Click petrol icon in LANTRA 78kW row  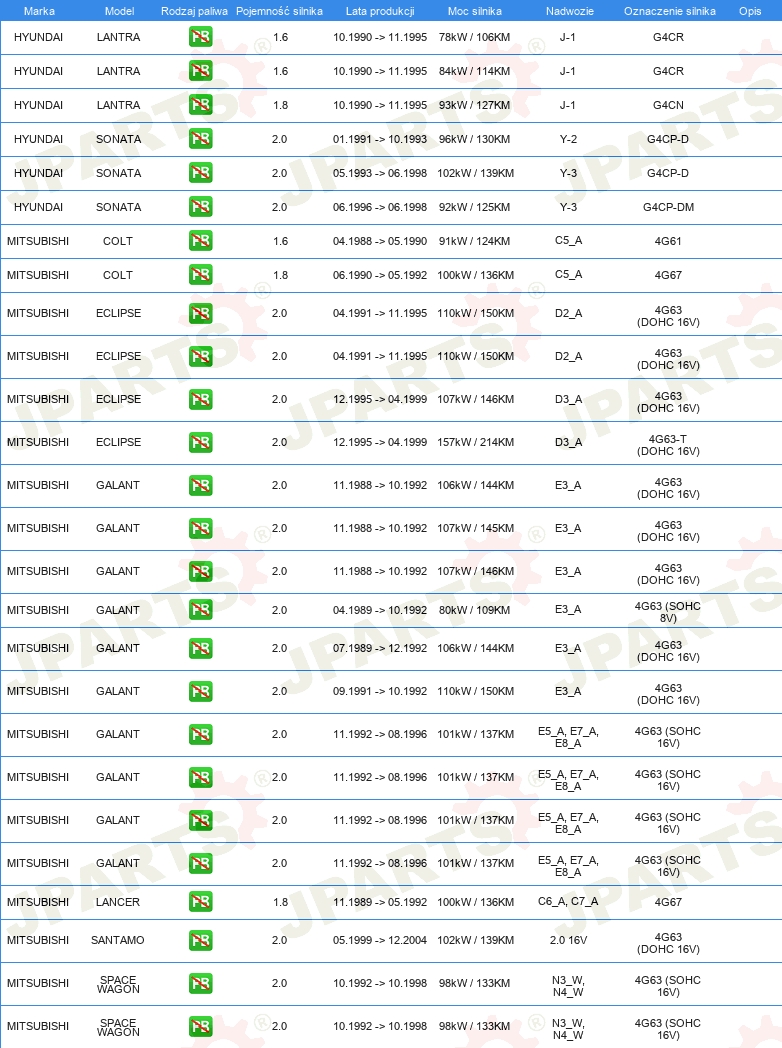tap(201, 37)
